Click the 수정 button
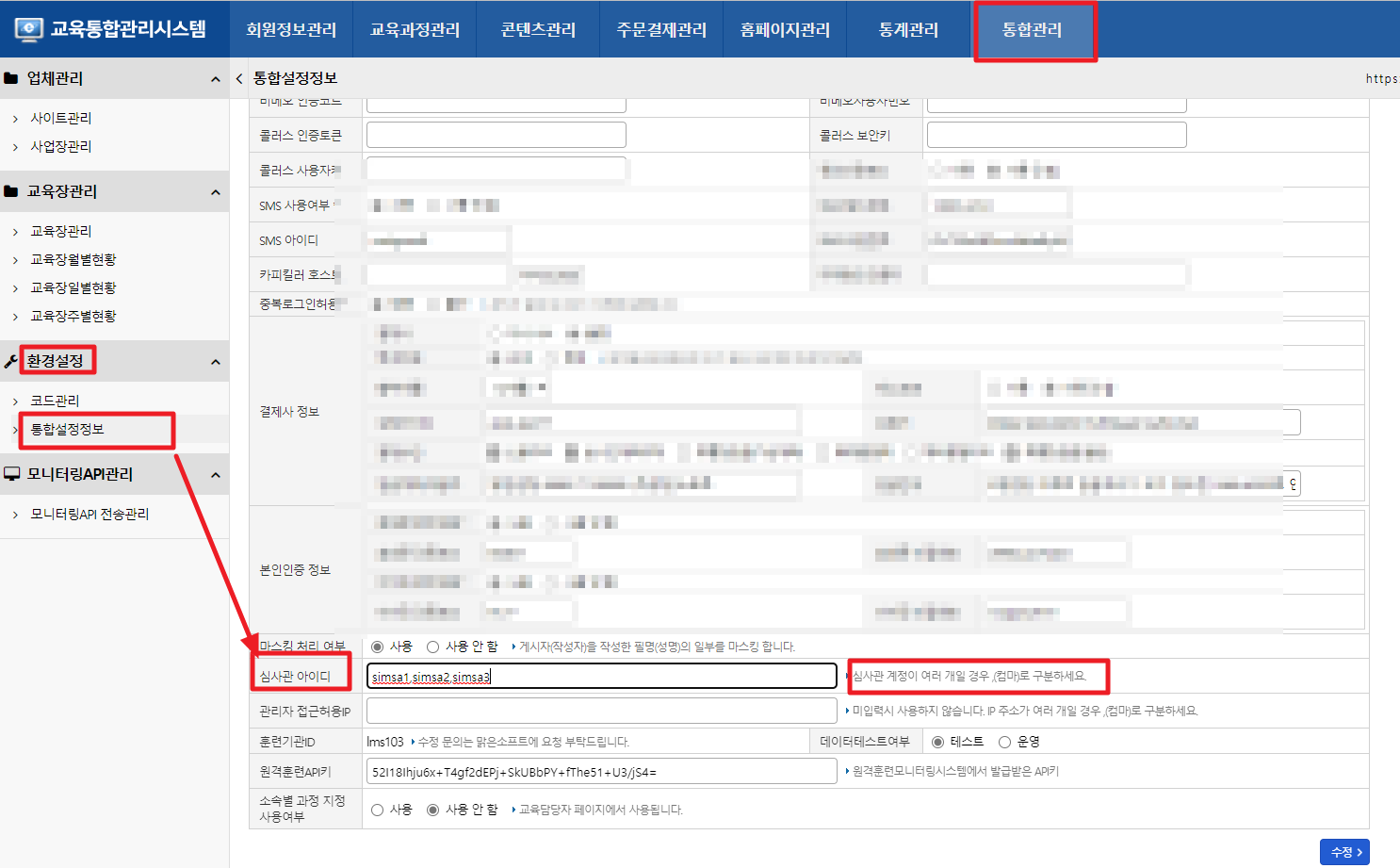The height and width of the screenshot is (868, 1400). (1344, 852)
